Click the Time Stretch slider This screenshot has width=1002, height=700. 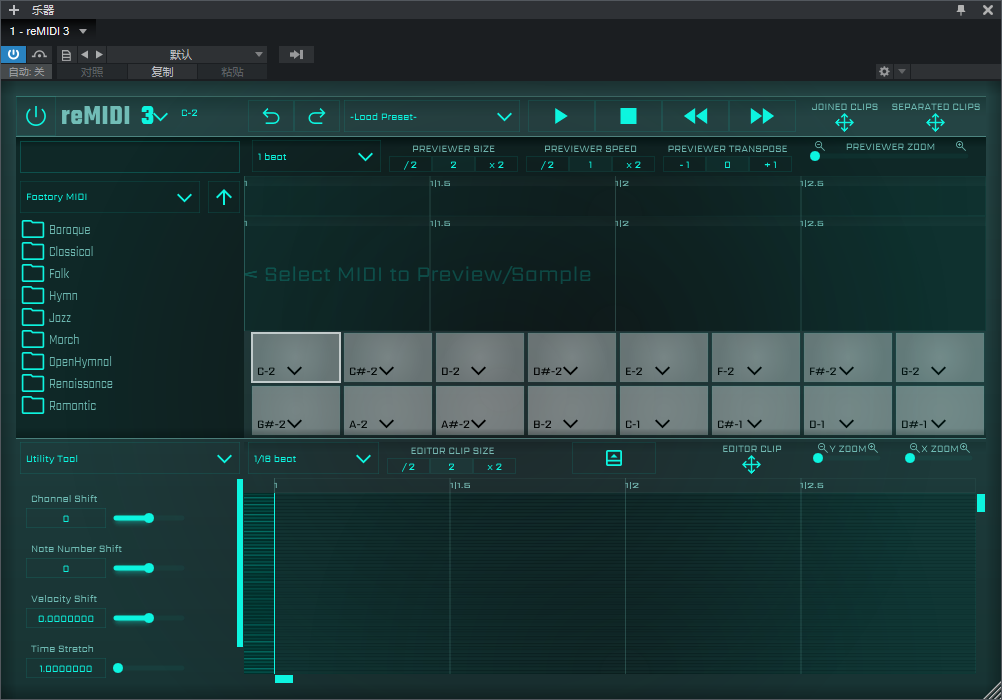[x=148, y=668]
